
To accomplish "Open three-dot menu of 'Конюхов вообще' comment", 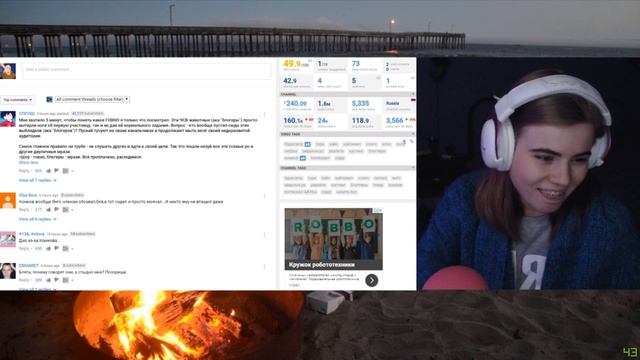I will tap(264, 196).
